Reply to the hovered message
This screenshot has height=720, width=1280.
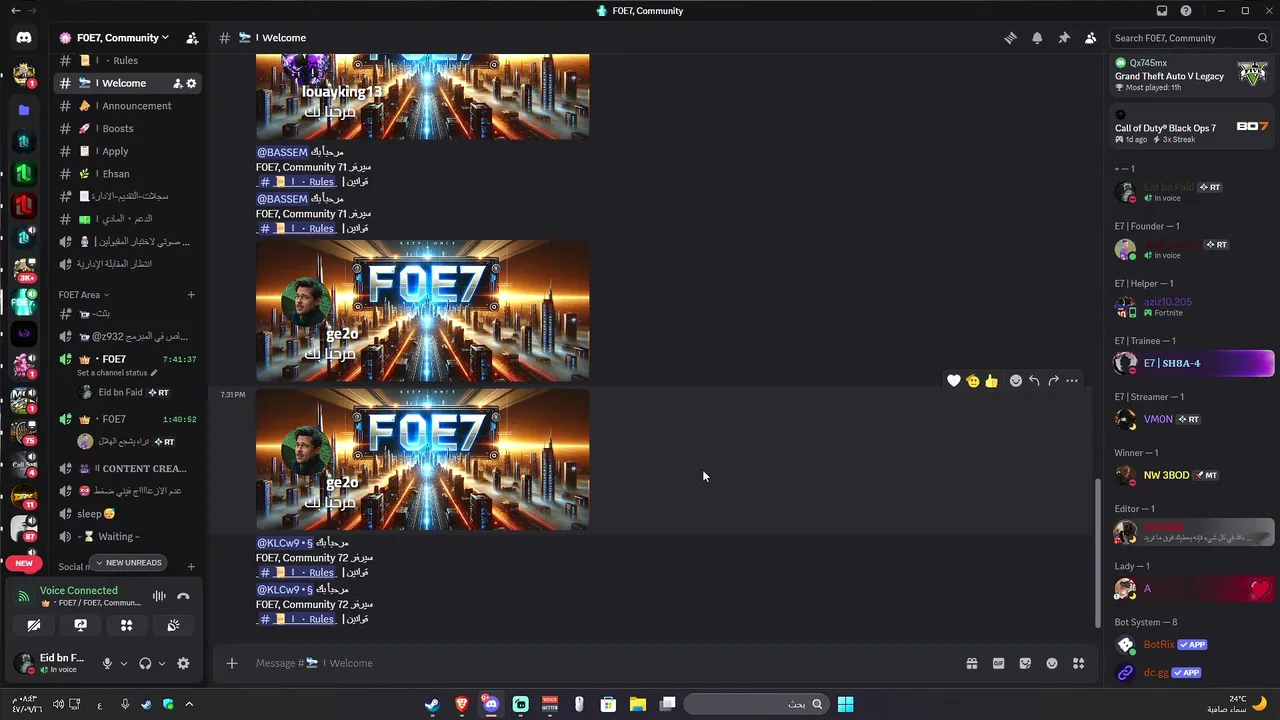coord(1034,381)
